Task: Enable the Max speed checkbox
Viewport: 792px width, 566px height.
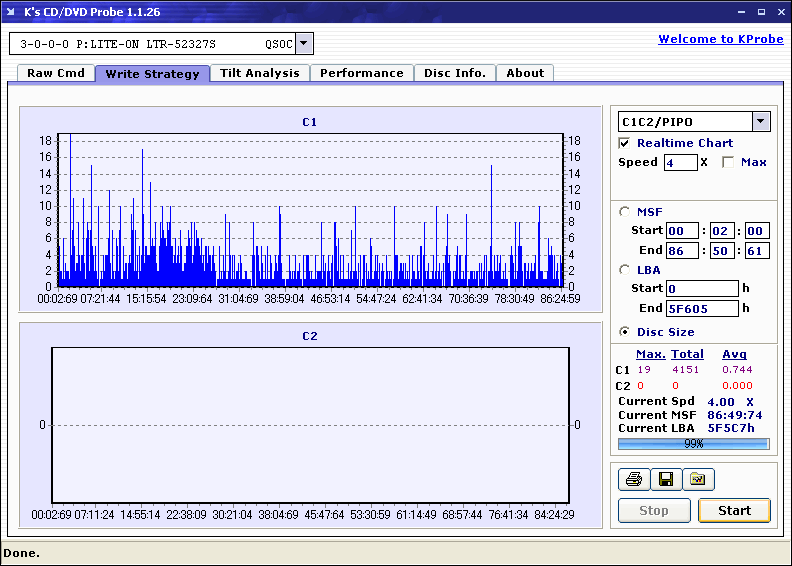Action: point(728,162)
